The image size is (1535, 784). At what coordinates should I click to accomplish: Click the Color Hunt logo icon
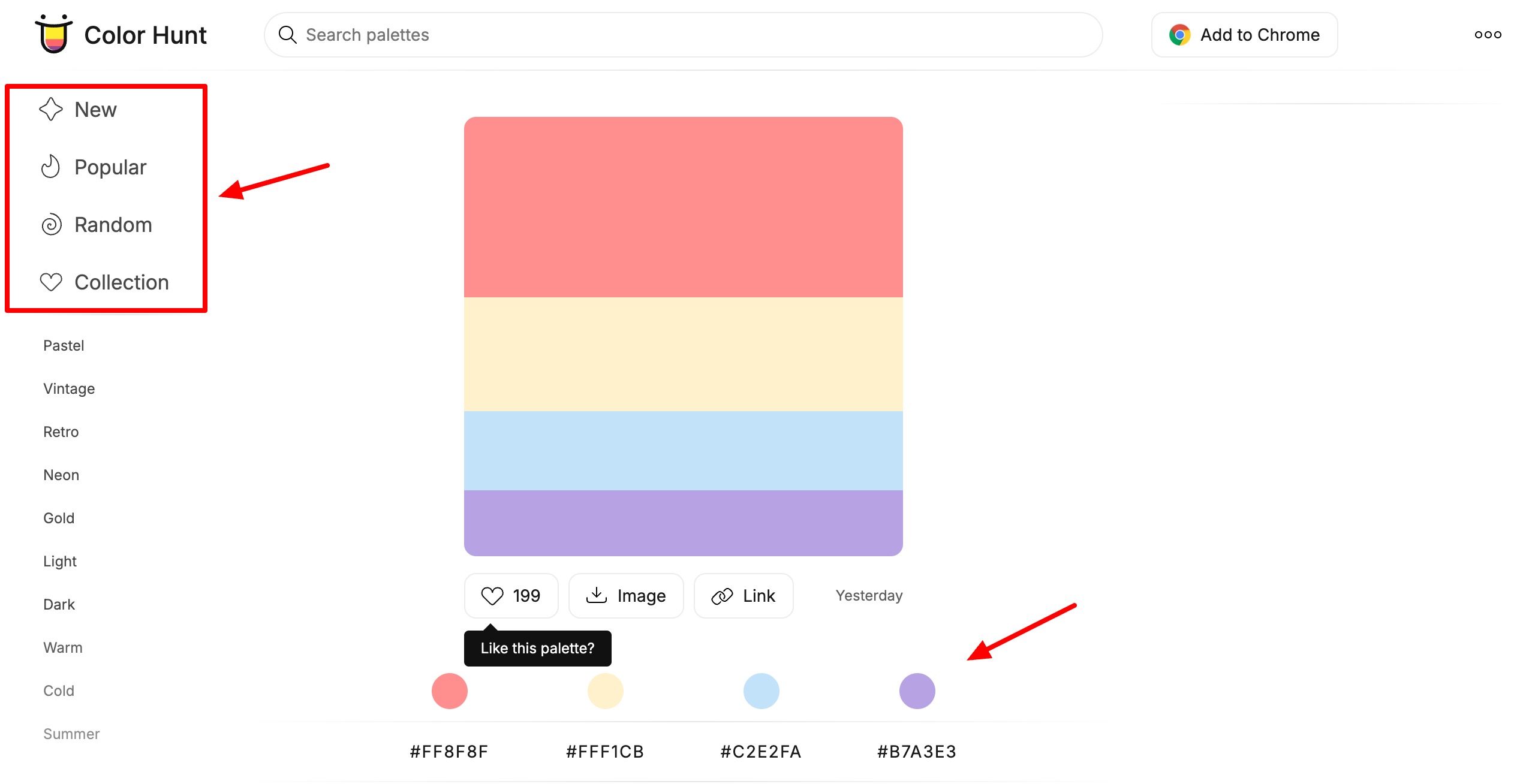click(x=54, y=34)
